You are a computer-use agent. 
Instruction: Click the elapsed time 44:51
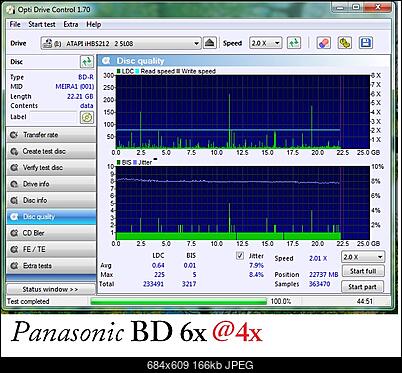coord(365,301)
